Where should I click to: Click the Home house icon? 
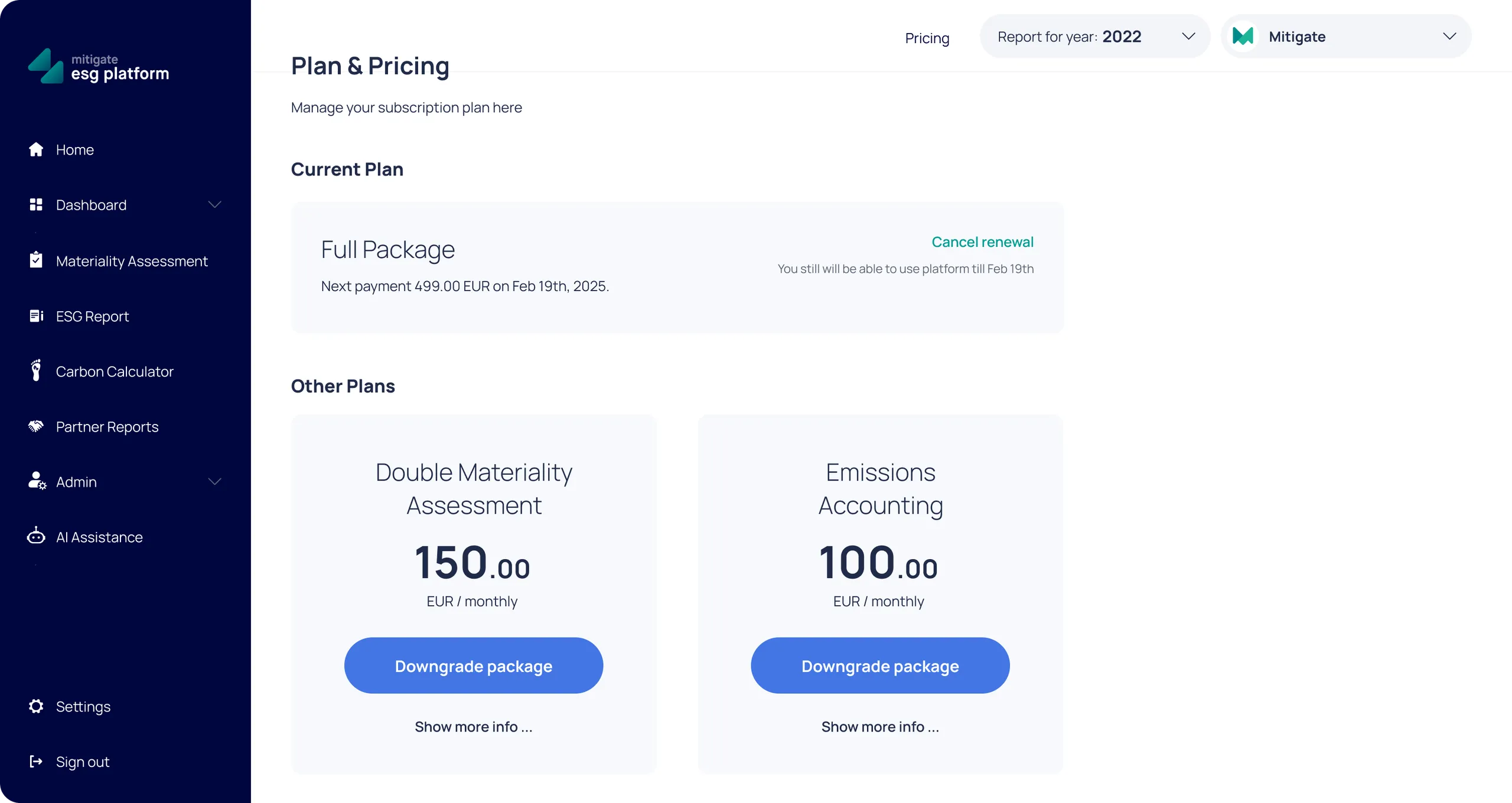click(x=36, y=149)
